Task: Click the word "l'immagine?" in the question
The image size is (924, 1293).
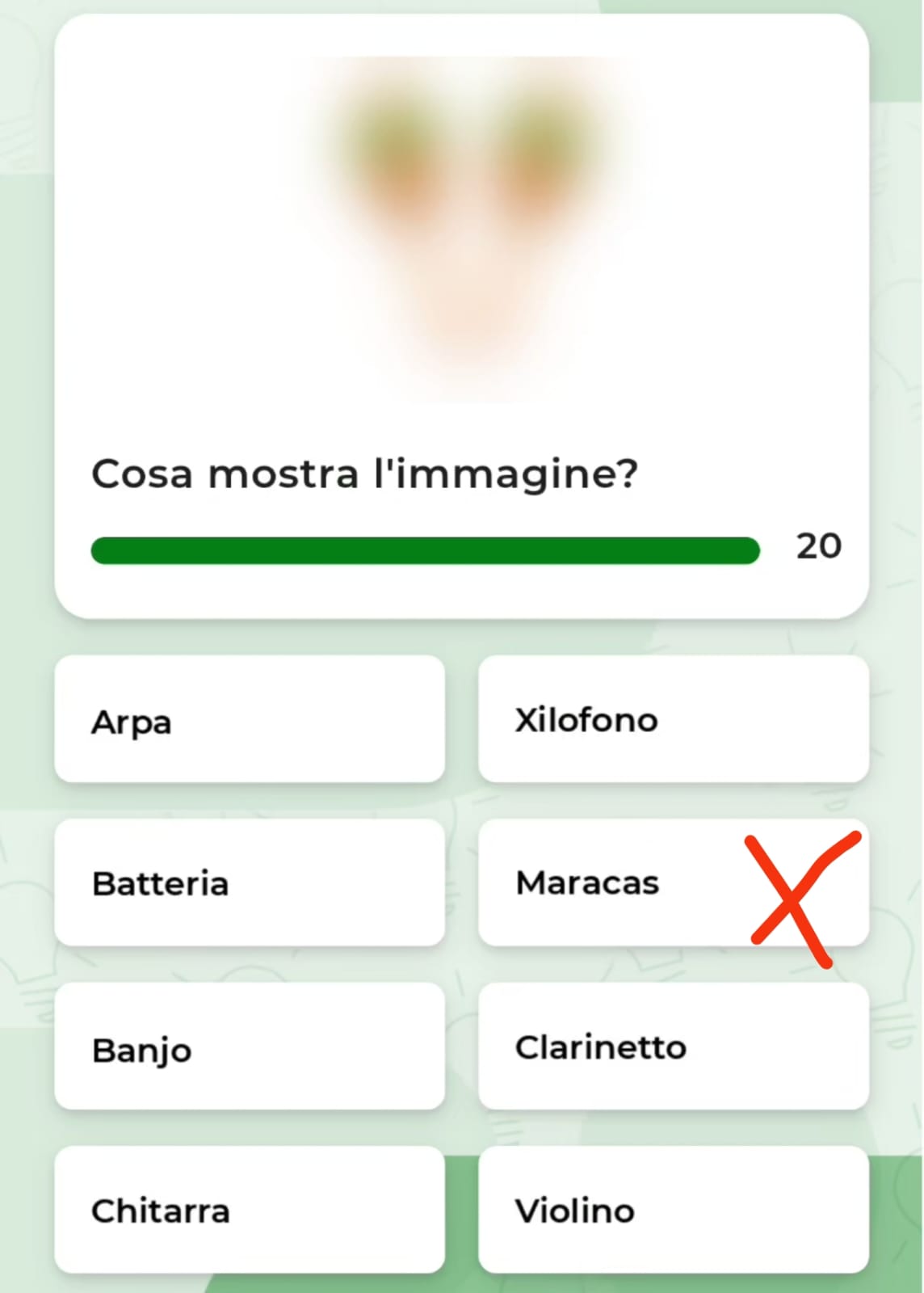Action: click(x=506, y=474)
